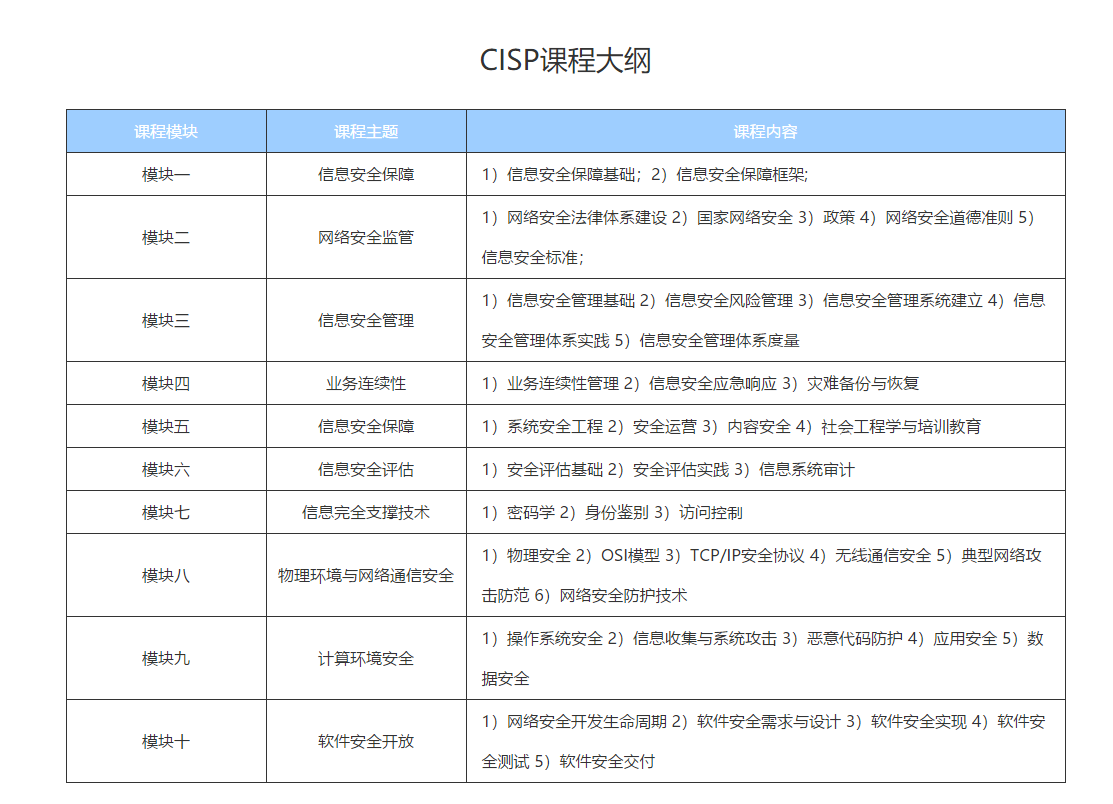1113x804 pixels.
Task: Click the 模块十 cell
Action: tap(166, 741)
